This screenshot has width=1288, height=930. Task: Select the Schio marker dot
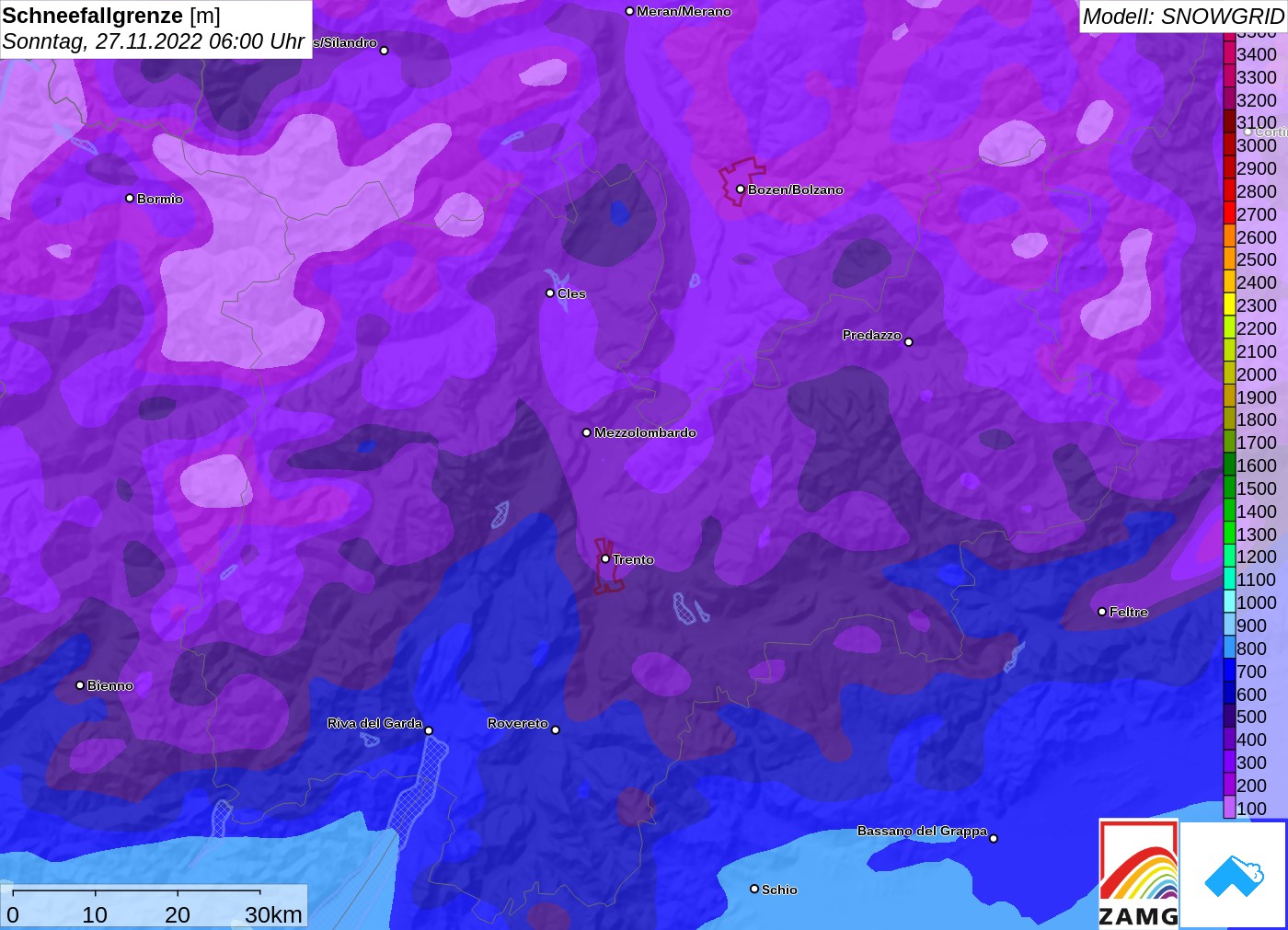point(754,889)
